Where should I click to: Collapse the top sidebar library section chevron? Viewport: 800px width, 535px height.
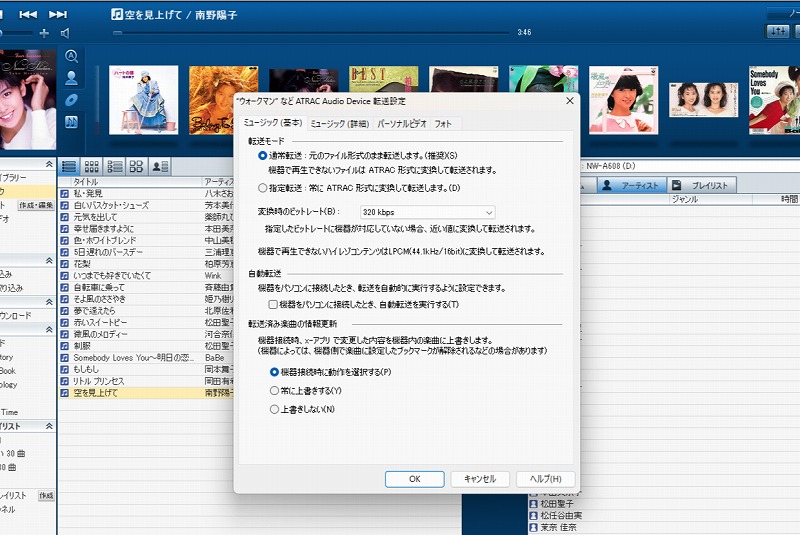[49, 164]
